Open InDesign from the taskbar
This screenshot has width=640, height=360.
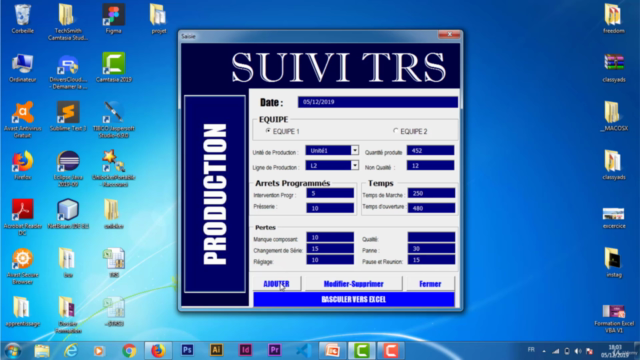point(245,350)
